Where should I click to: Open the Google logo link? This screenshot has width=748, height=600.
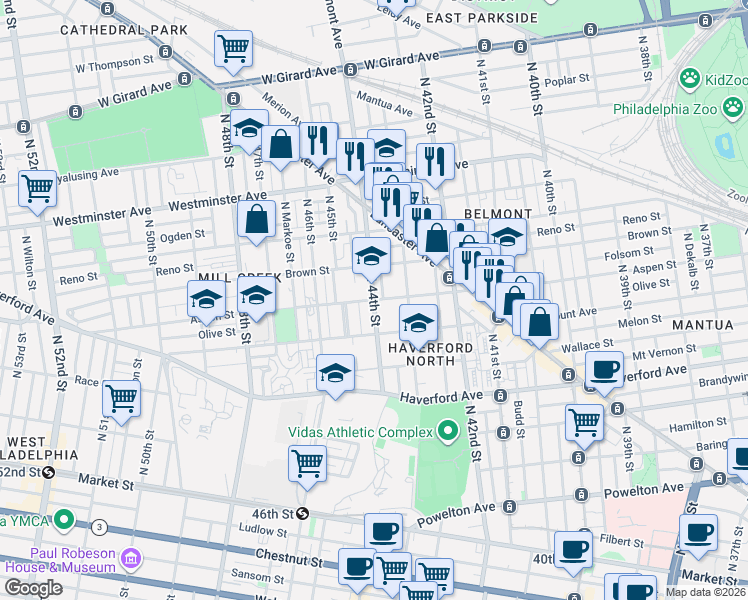tap(34, 588)
